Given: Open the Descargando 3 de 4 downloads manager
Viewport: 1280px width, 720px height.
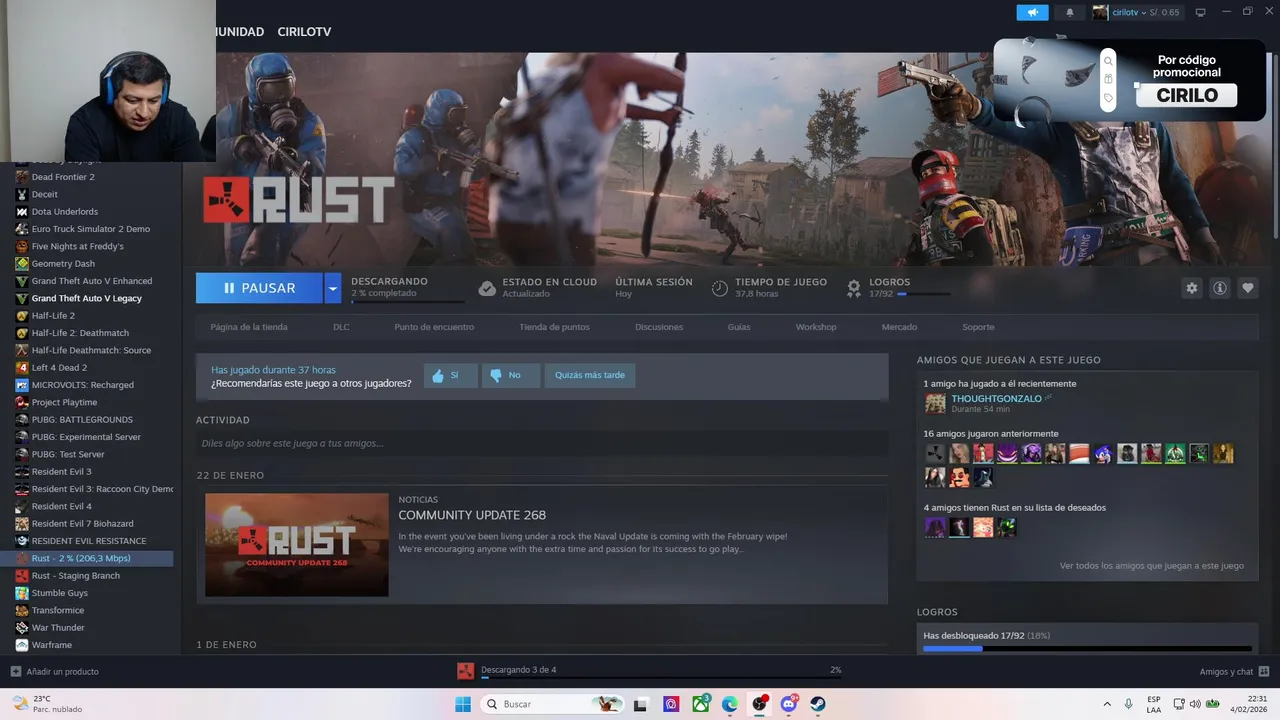Looking at the screenshot, I should [518, 670].
